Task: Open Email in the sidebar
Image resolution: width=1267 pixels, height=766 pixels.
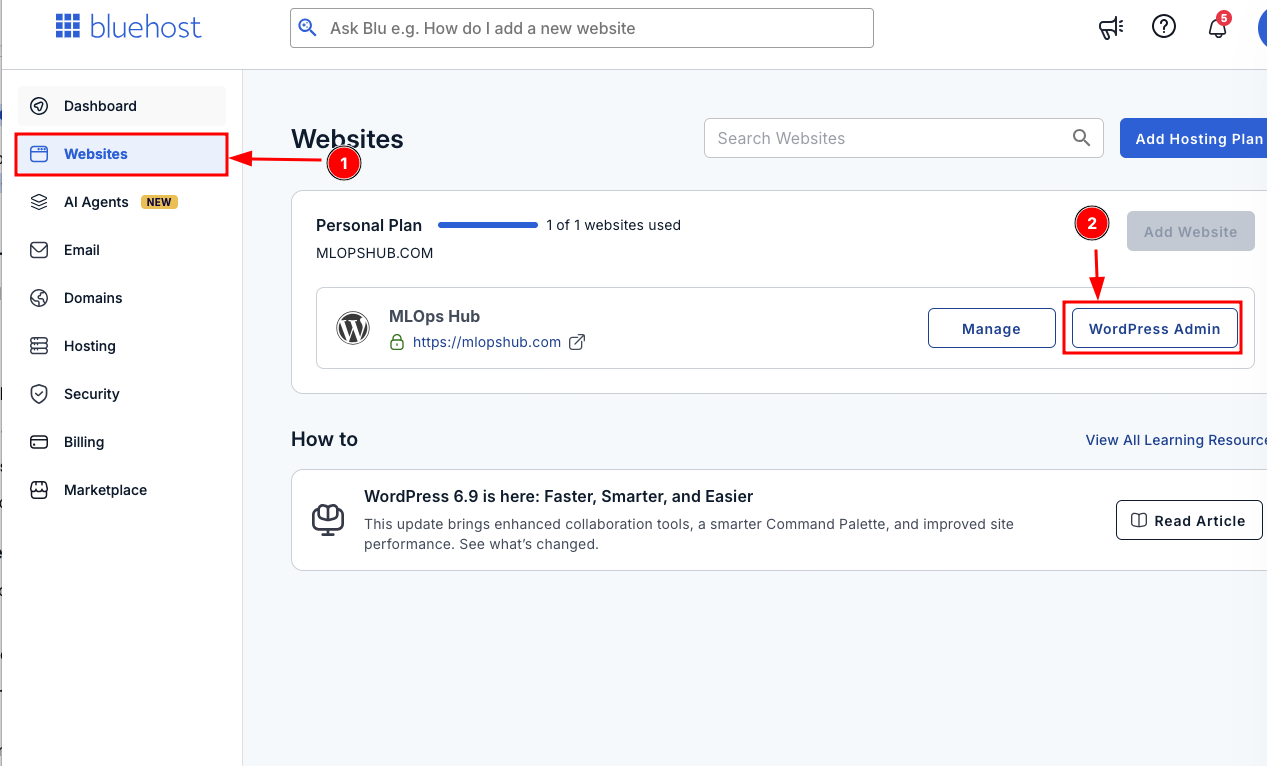Action: [122, 250]
